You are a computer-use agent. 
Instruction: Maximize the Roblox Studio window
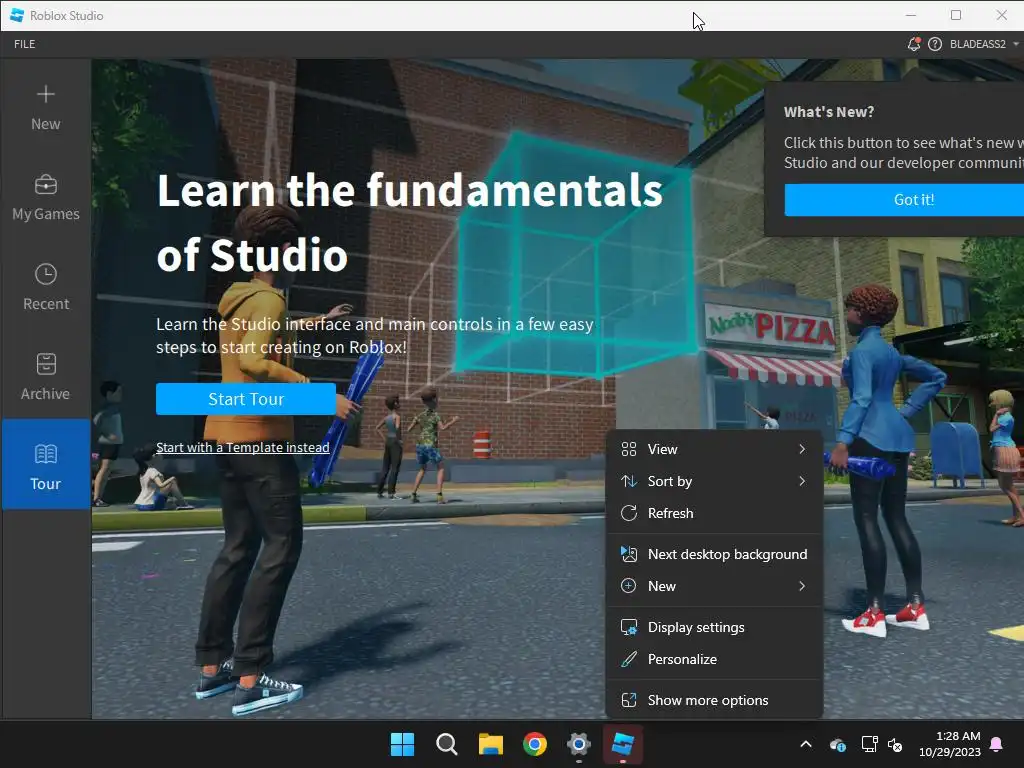coord(956,15)
